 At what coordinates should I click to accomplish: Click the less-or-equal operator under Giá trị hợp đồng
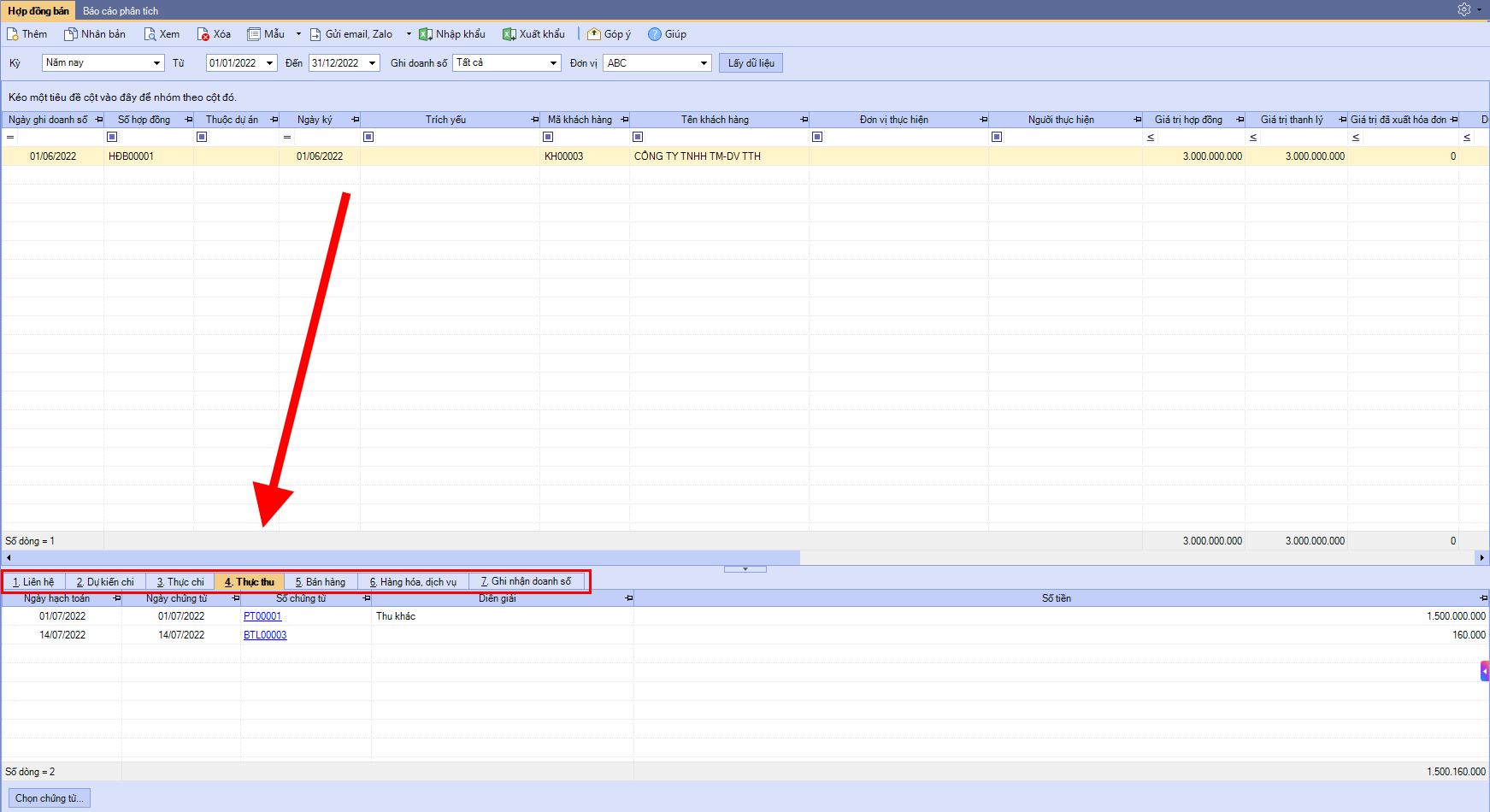1151,137
